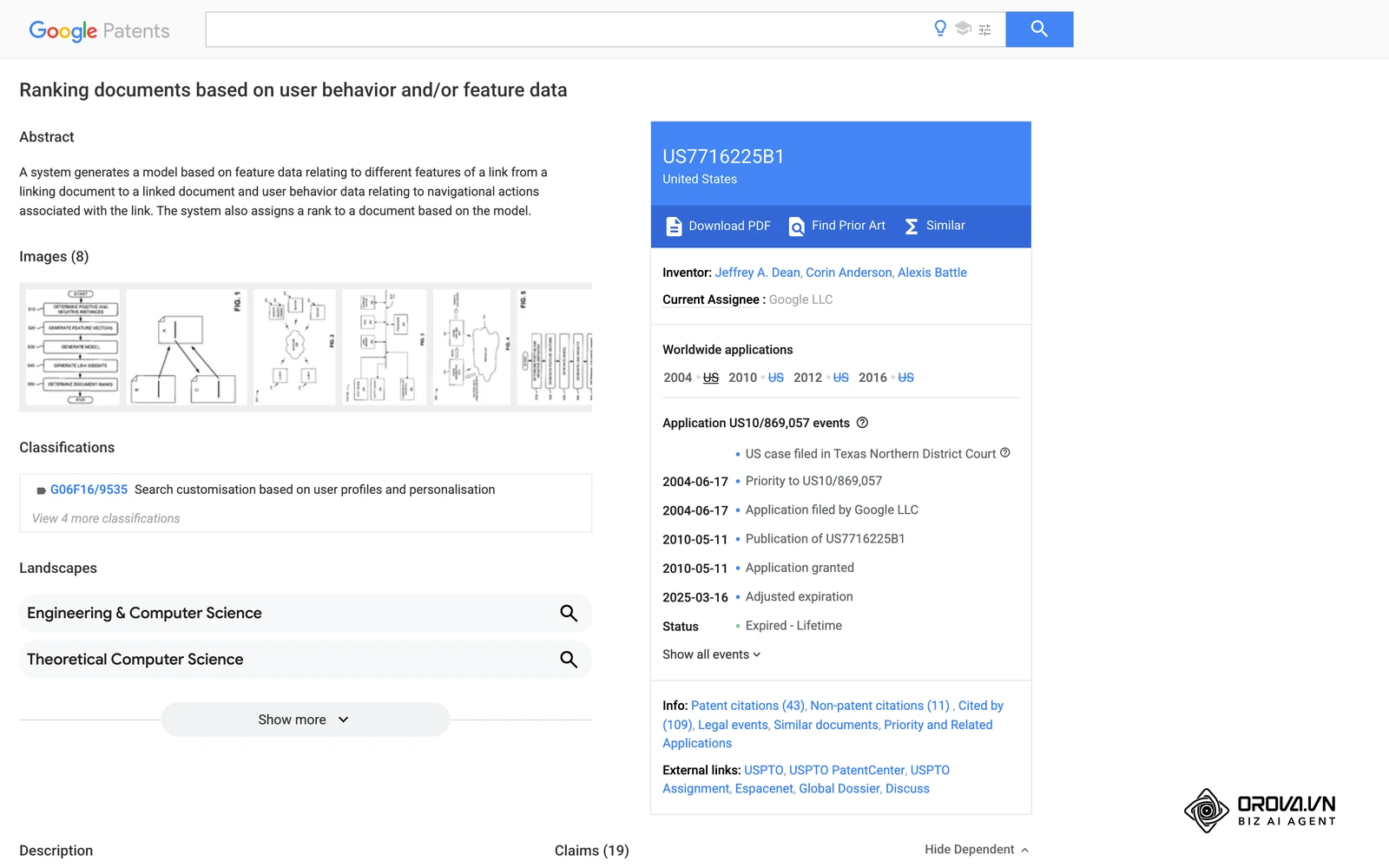
Task: Click the Scholar cap icon in search bar
Action: (963, 29)
